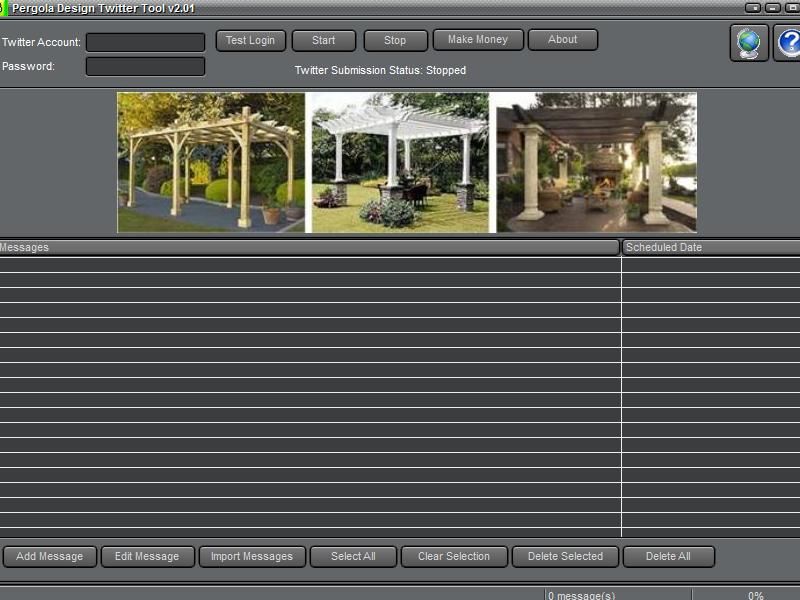Image resolution: width=800 pixels, height=600 pixels.
Task: Click the Import Messages button
Action: (x=252, y=557)
